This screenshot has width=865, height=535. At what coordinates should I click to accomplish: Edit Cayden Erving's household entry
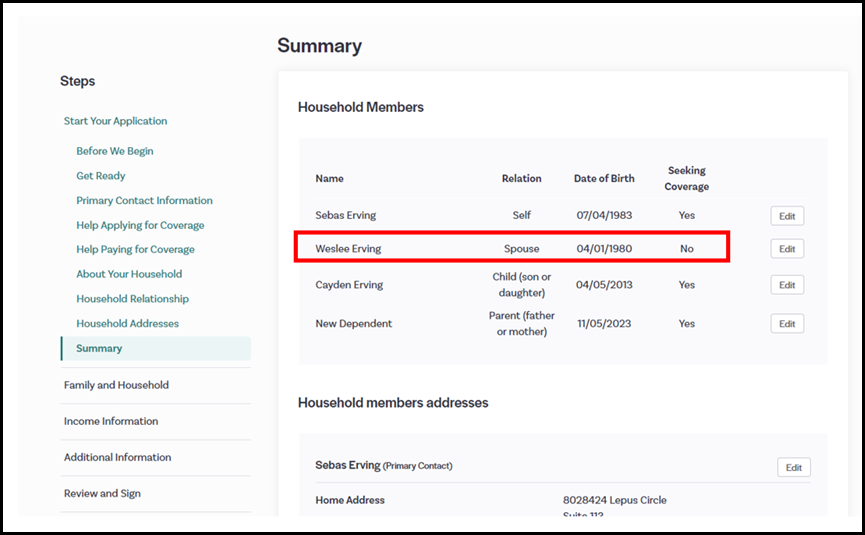tap(786, 285)
